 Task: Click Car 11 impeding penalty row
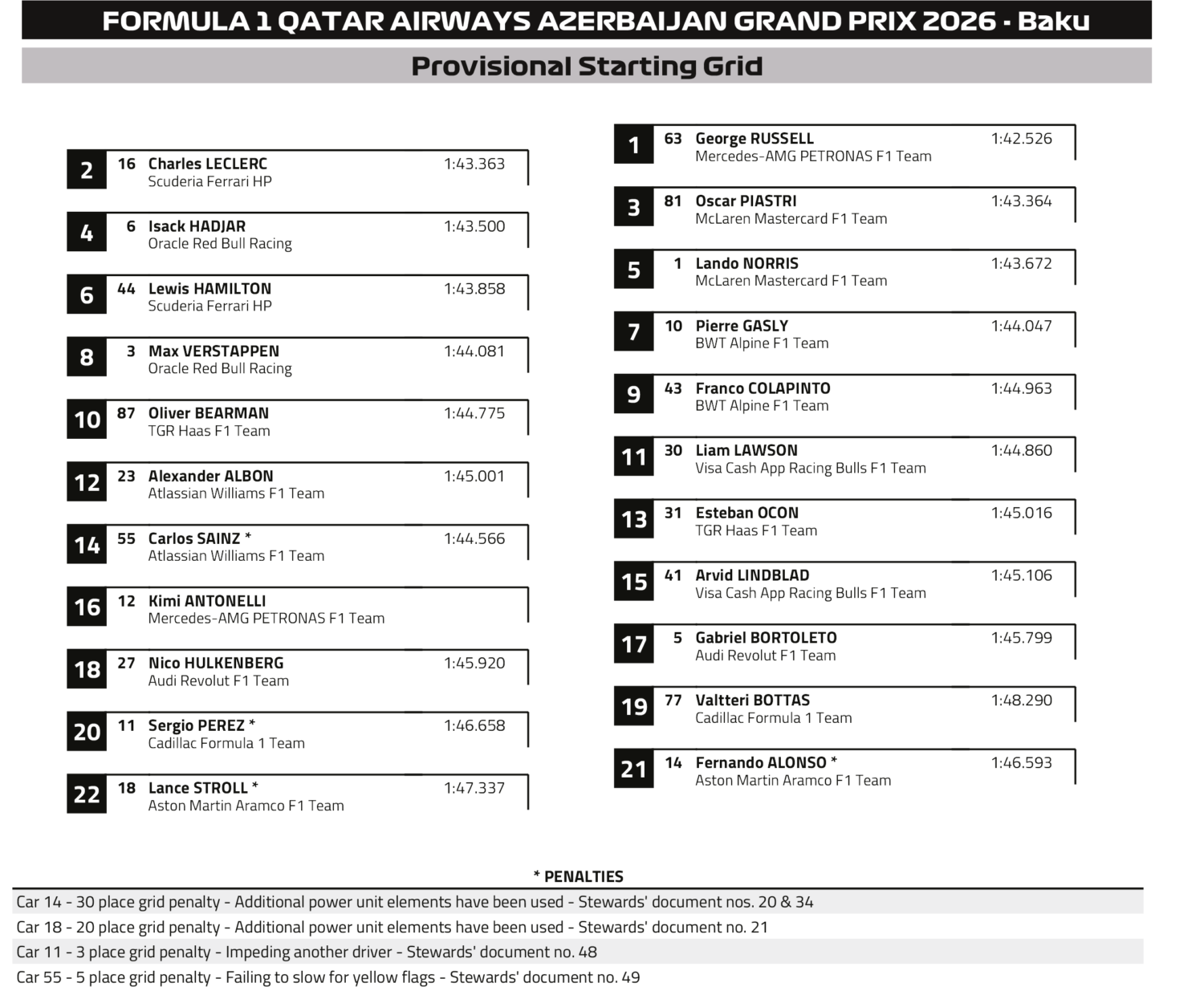578,952
